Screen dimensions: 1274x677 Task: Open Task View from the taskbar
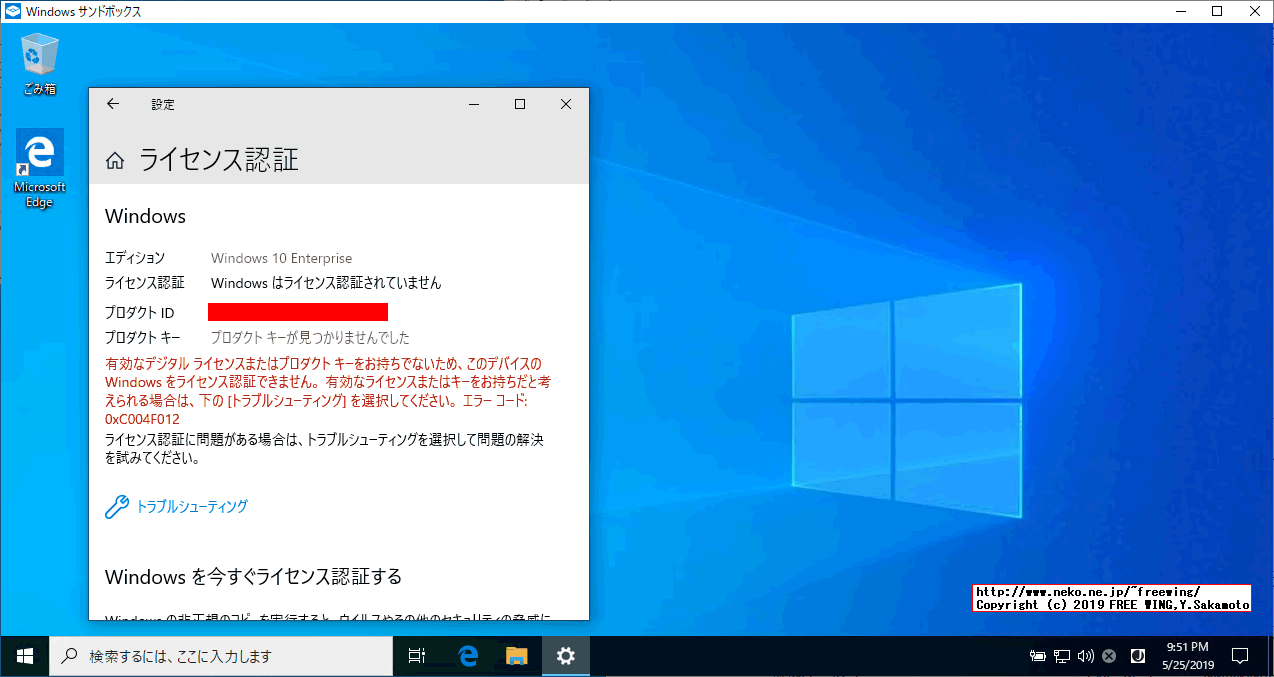pos(417,655)
